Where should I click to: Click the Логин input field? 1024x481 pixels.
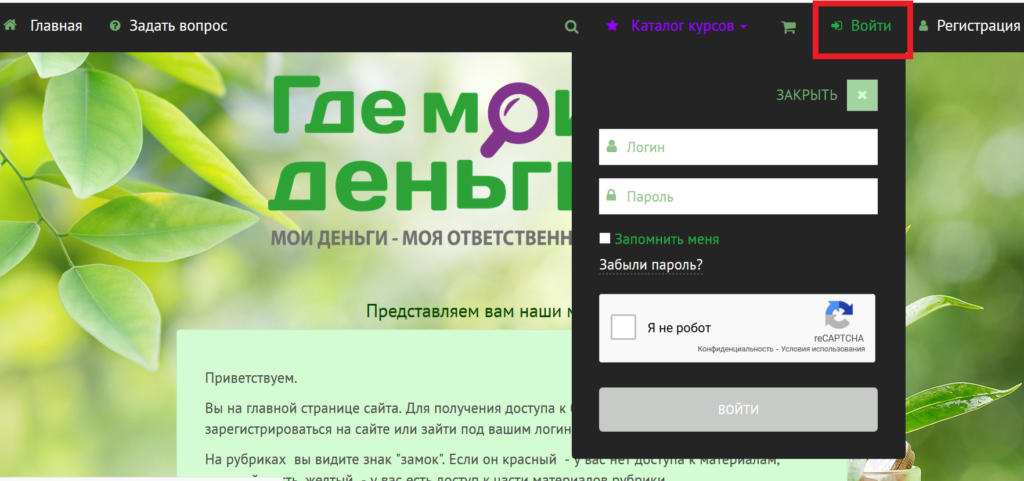point(738,147)
